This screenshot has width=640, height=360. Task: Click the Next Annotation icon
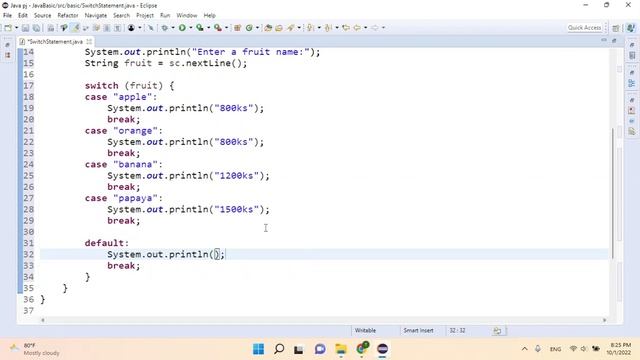pyautogui.click(x=311, y=28)
